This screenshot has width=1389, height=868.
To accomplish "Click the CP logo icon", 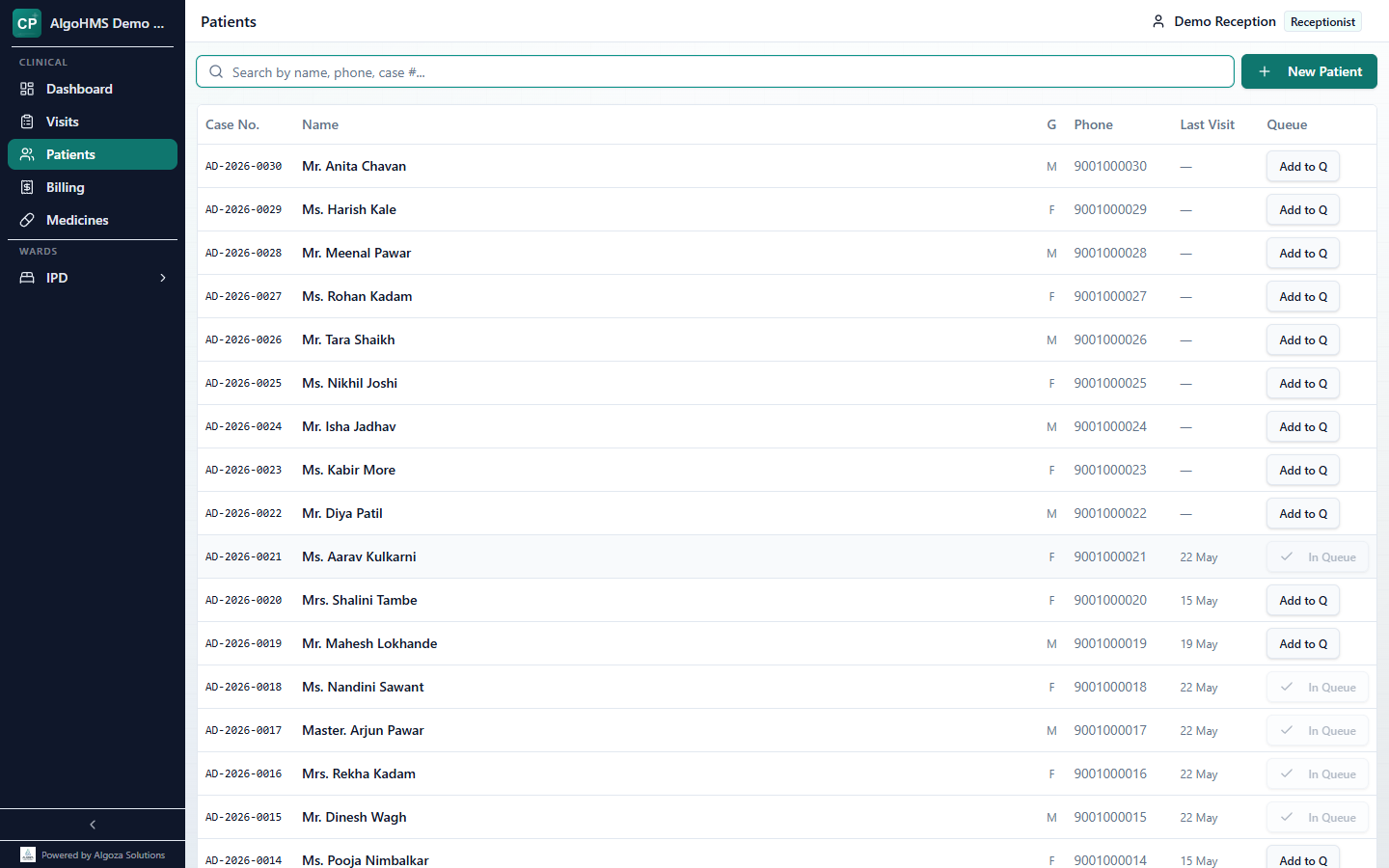I will (27, 23).
